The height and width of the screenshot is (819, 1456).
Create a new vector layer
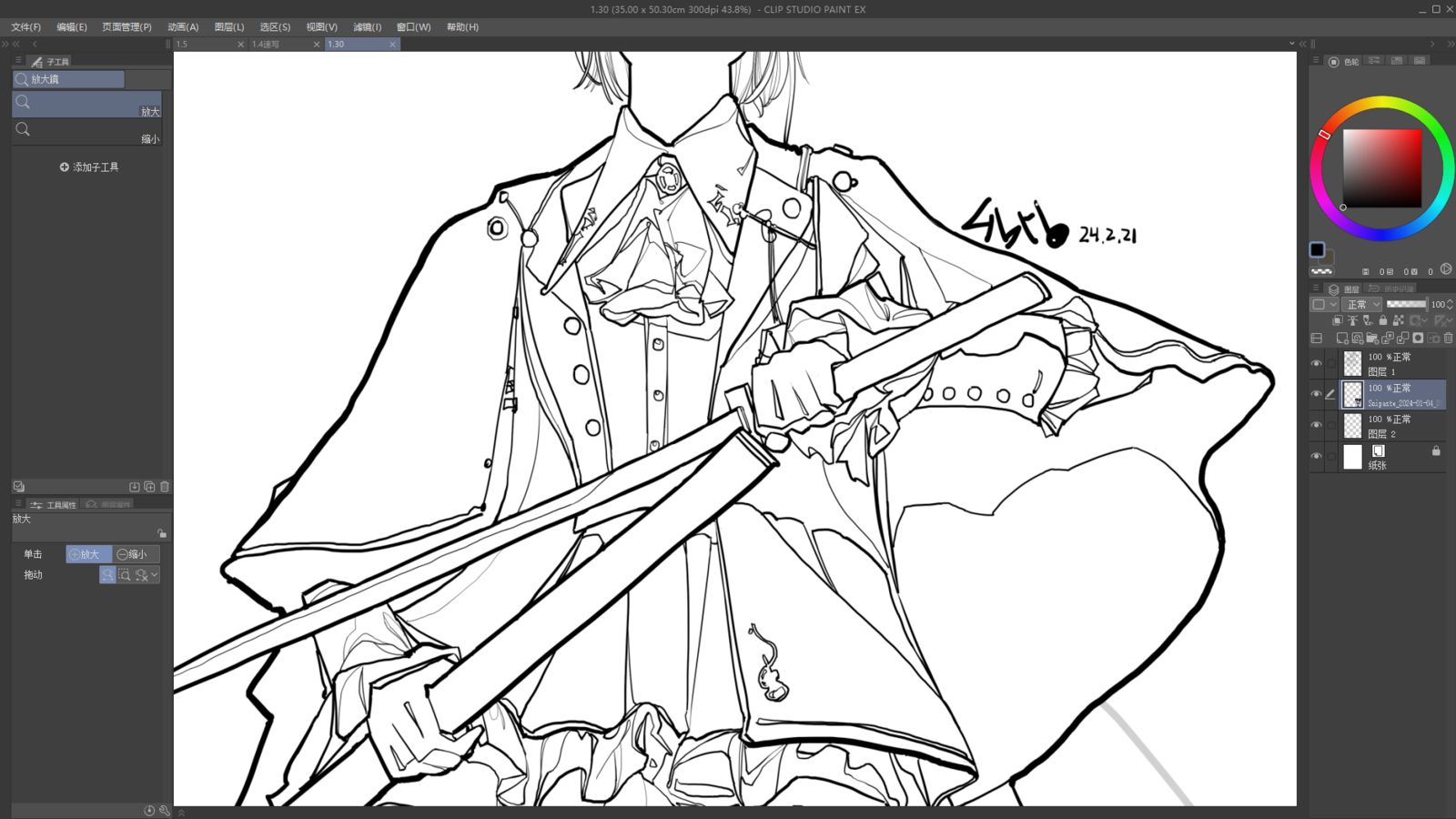(1358, 338)
